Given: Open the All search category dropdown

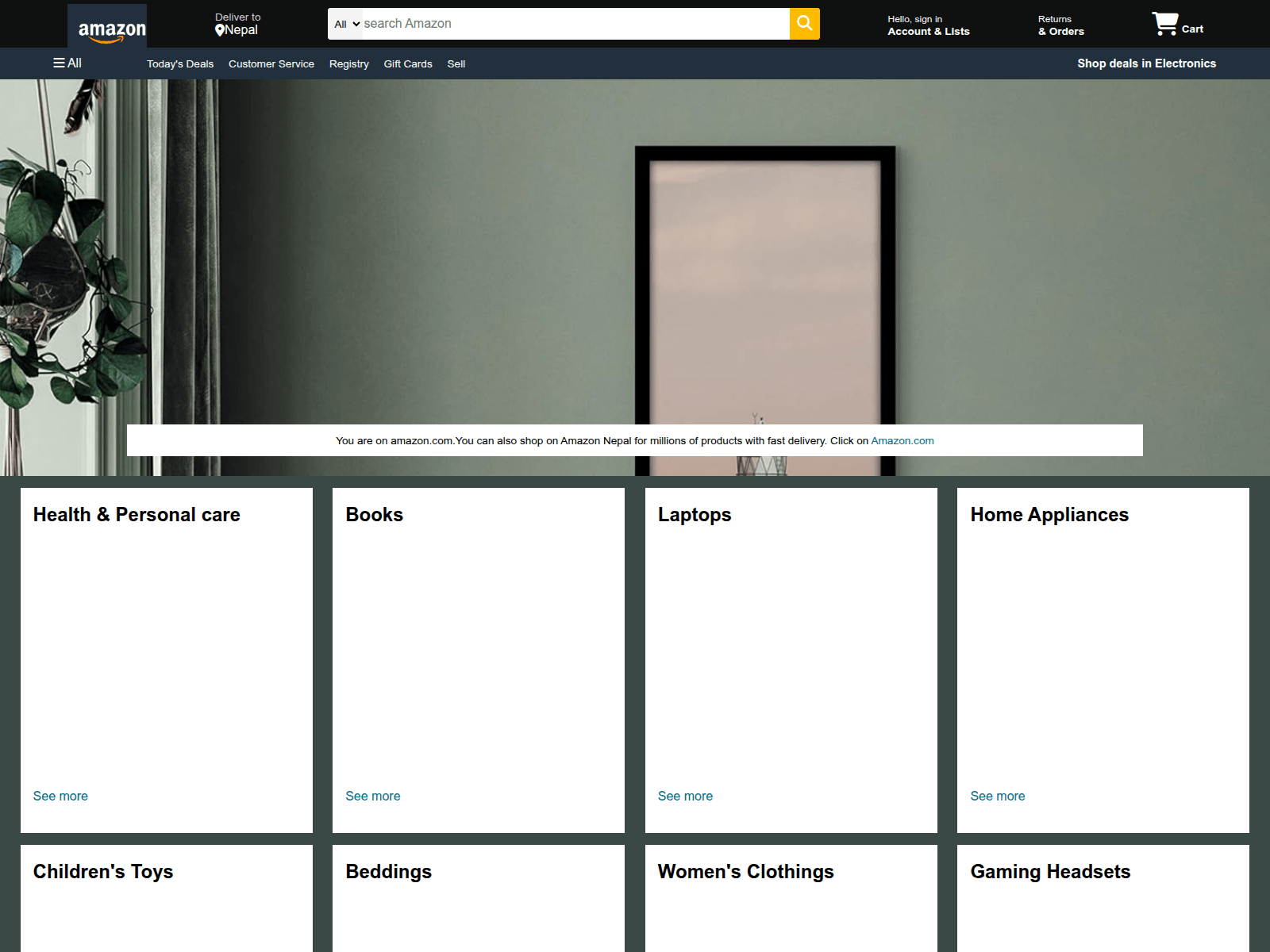Looking at the screenshot, I should 347,24.
